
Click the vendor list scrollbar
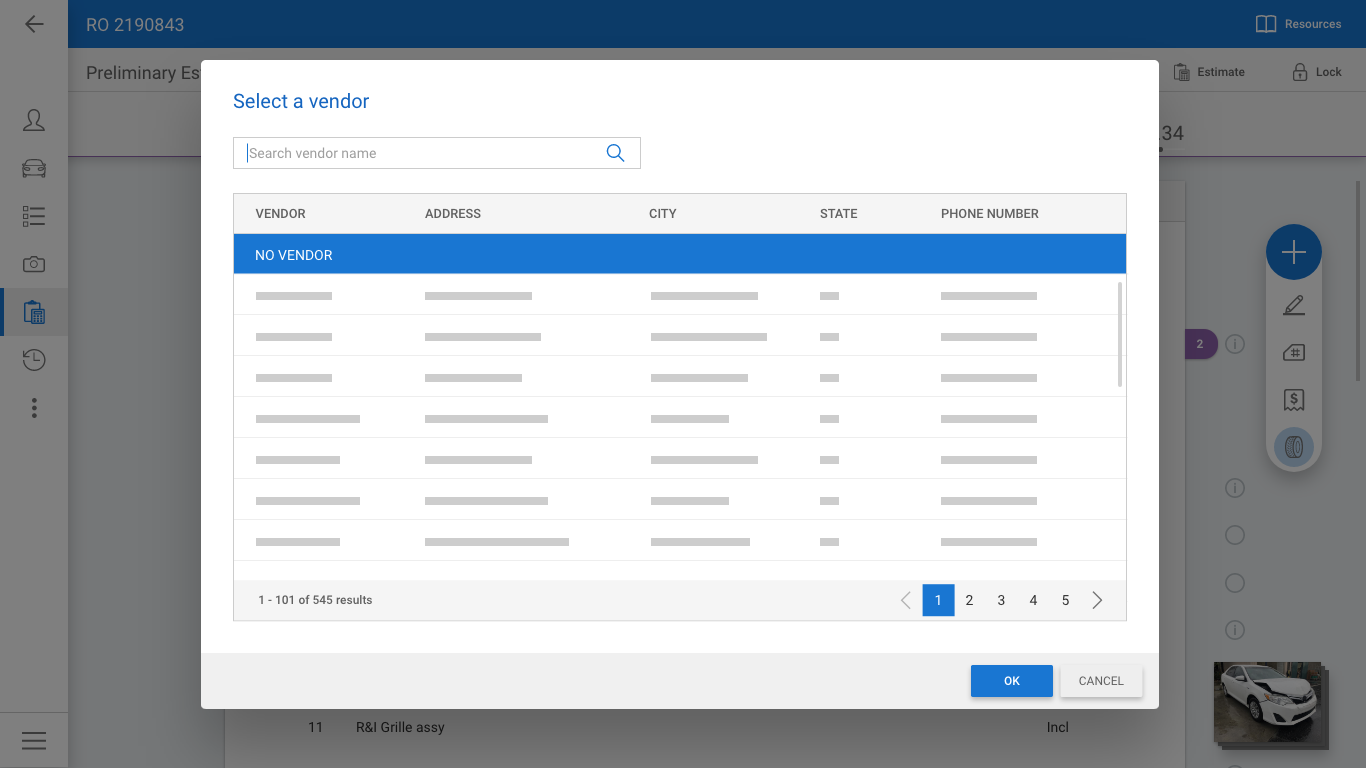1120,335
